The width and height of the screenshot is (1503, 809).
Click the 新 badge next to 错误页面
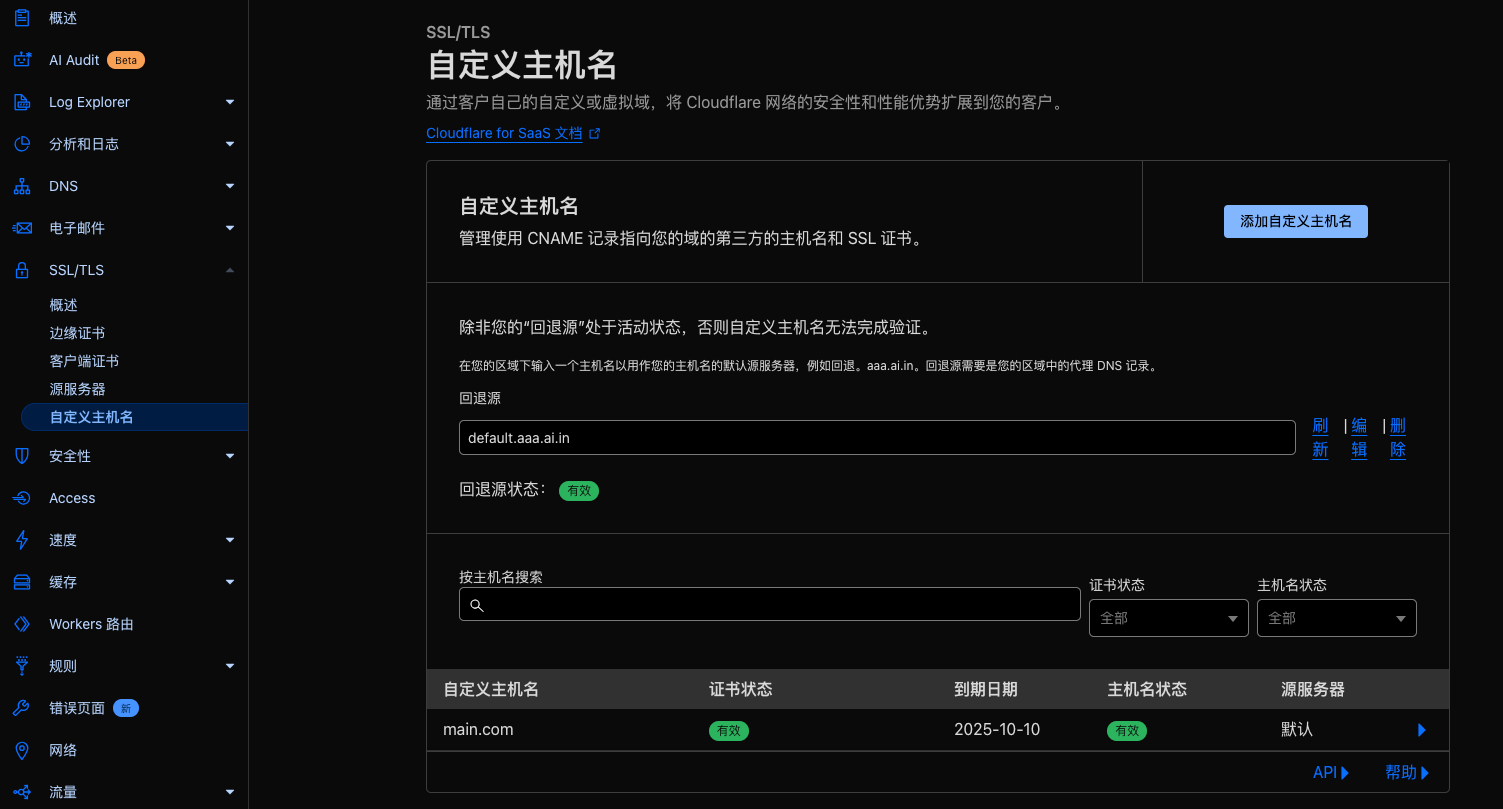126,708
